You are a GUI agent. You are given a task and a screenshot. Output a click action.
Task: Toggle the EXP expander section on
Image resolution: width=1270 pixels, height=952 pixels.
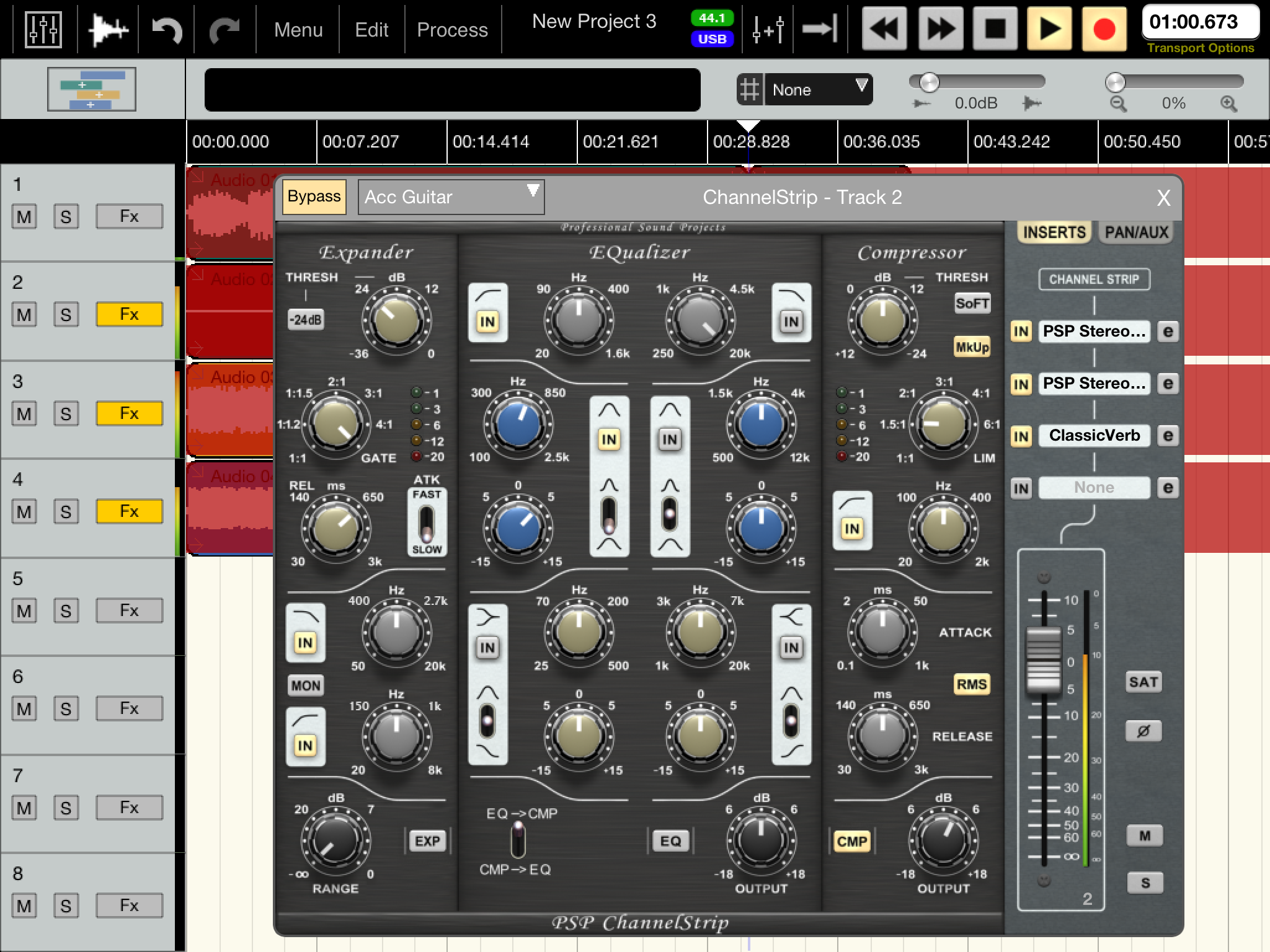427,841
